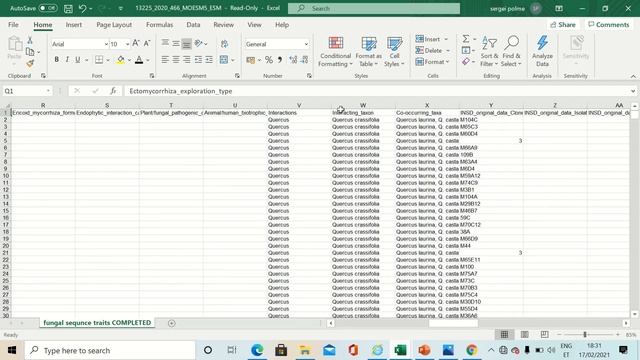Click the Undo arrow icon
Viewport: 640px width, 360px height.
click(82, 8)
